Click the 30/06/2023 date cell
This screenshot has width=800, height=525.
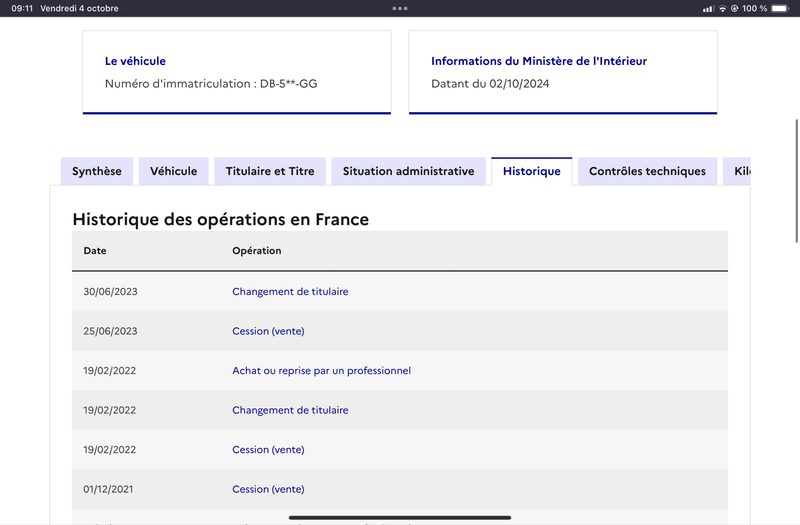110,291
